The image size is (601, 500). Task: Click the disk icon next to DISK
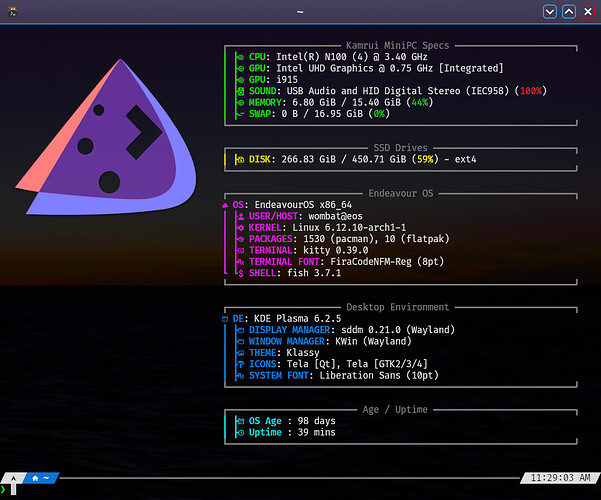click(x=240, y=158)
